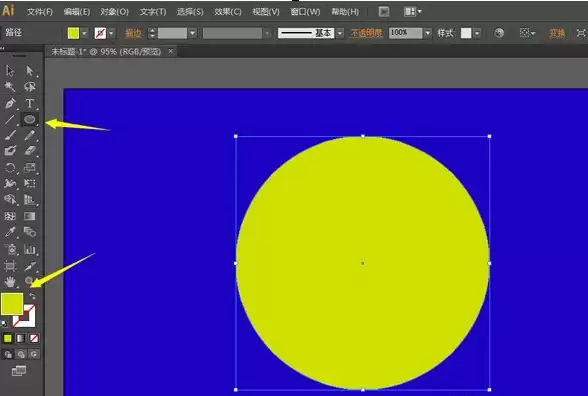Open the 文件(F) menu
Viewport: 588px width, 396px height.
[40, 12]
